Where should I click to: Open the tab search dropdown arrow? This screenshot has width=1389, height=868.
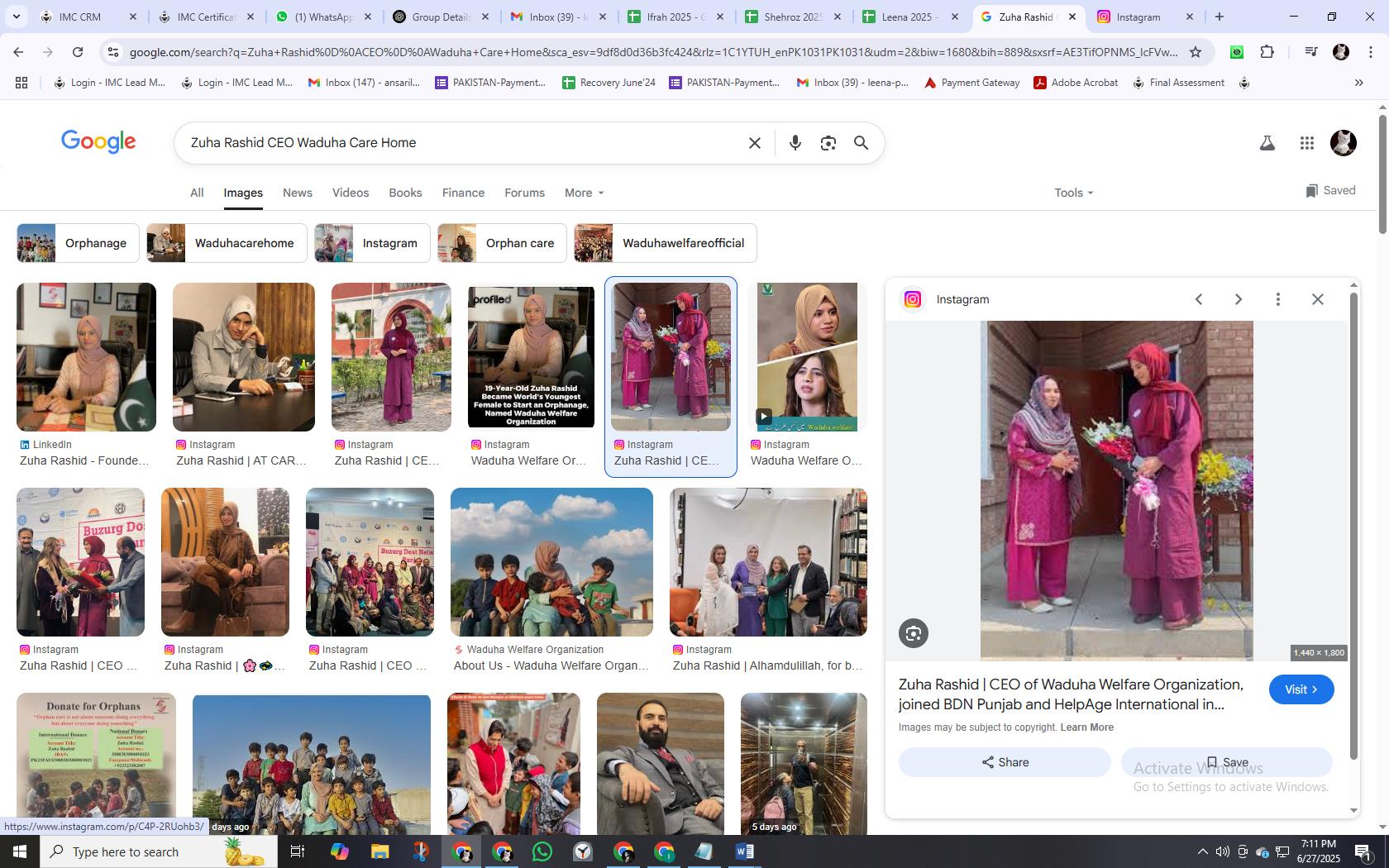coord(16,17)
